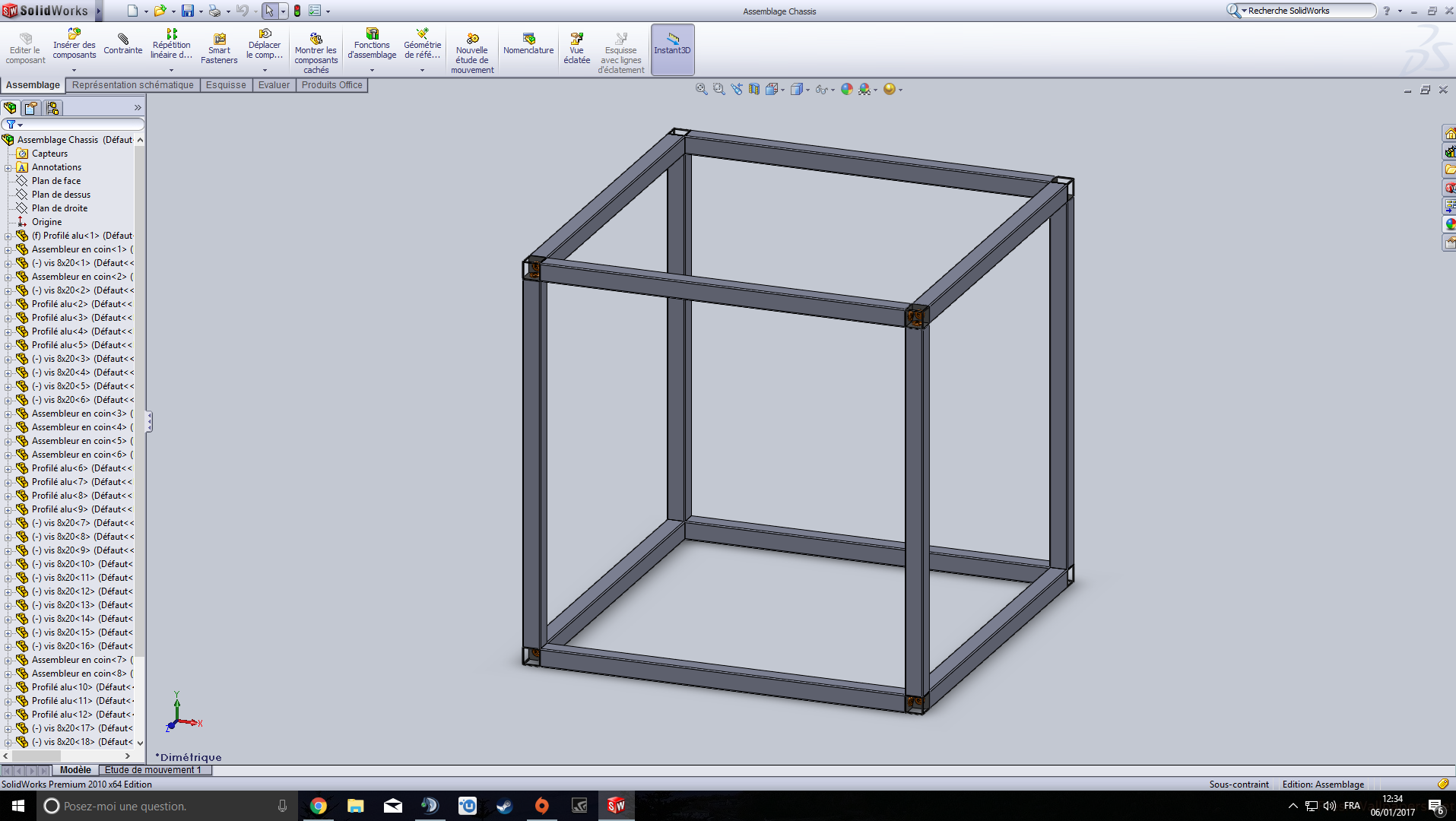1456x821 pixels.
Task: Toggle the select cursor tool
Action: [269, 11]
